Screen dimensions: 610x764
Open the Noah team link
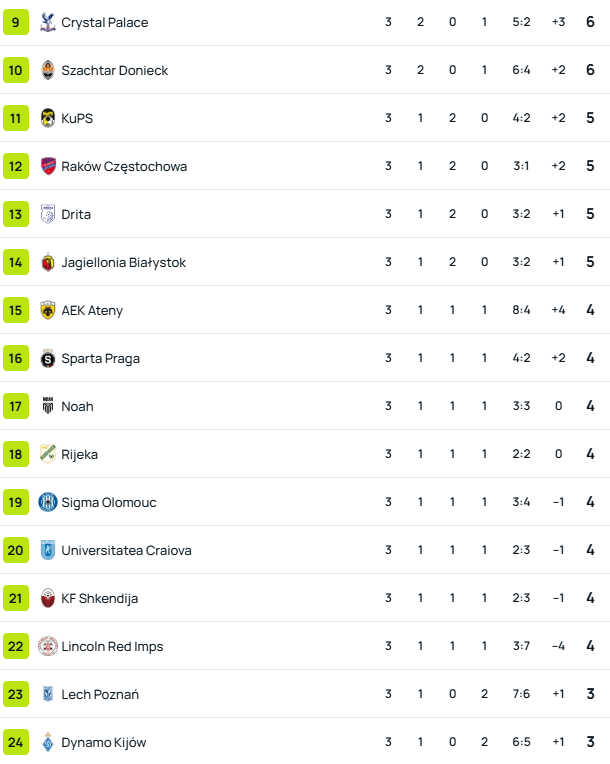coord(77,406)
